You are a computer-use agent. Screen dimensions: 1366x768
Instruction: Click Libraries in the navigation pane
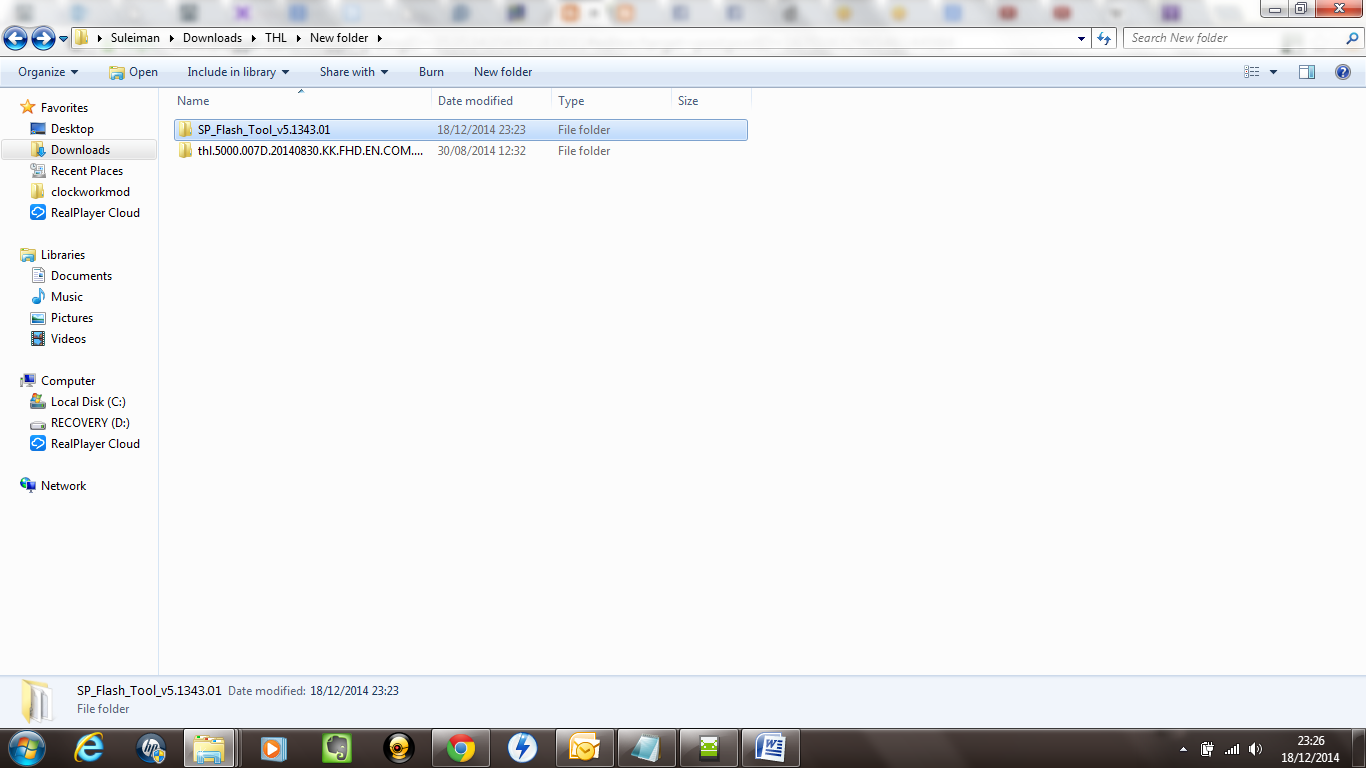point(63,255)
